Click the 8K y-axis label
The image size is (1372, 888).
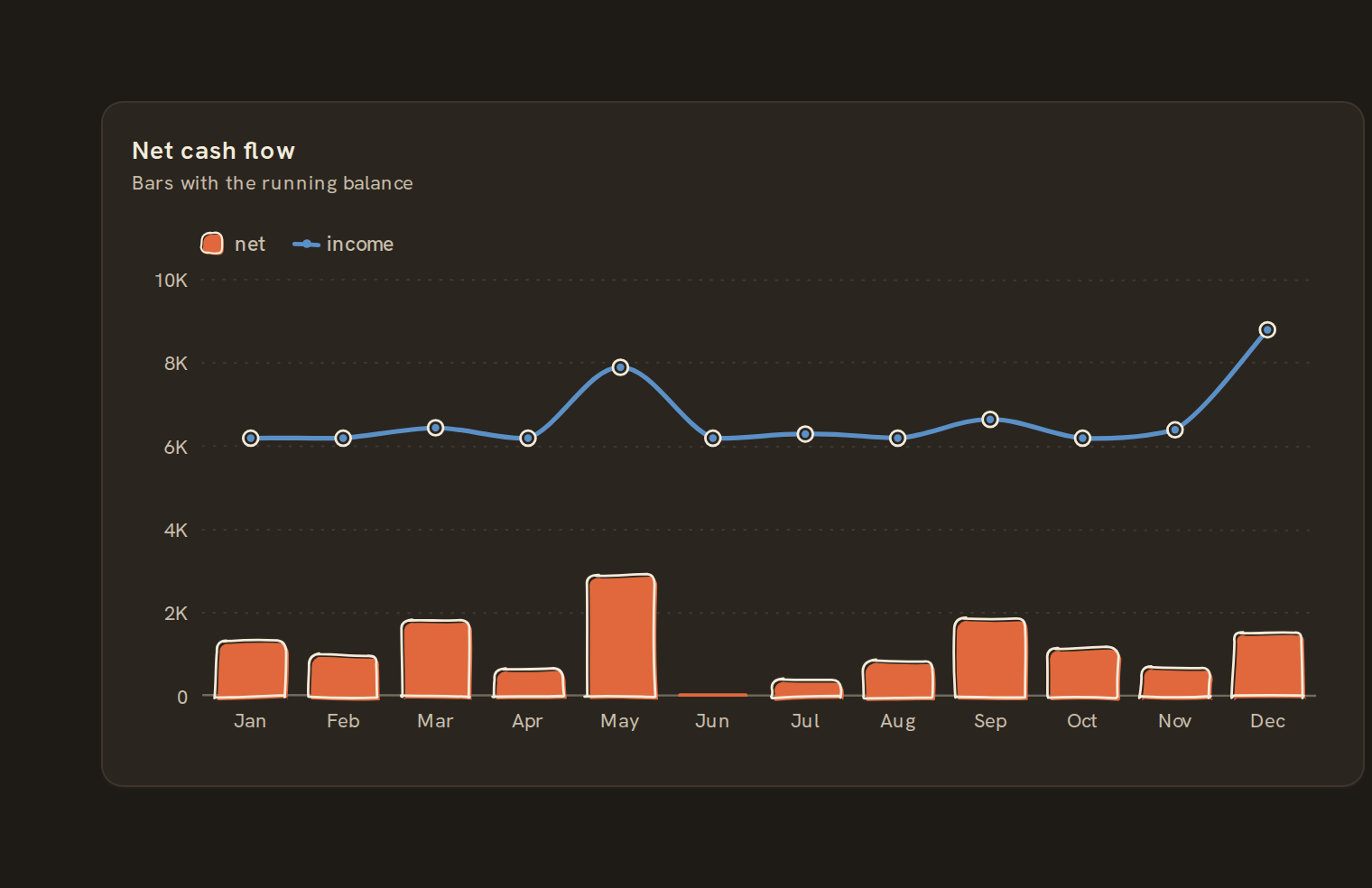pyautogui.click(x=176, y=364)
